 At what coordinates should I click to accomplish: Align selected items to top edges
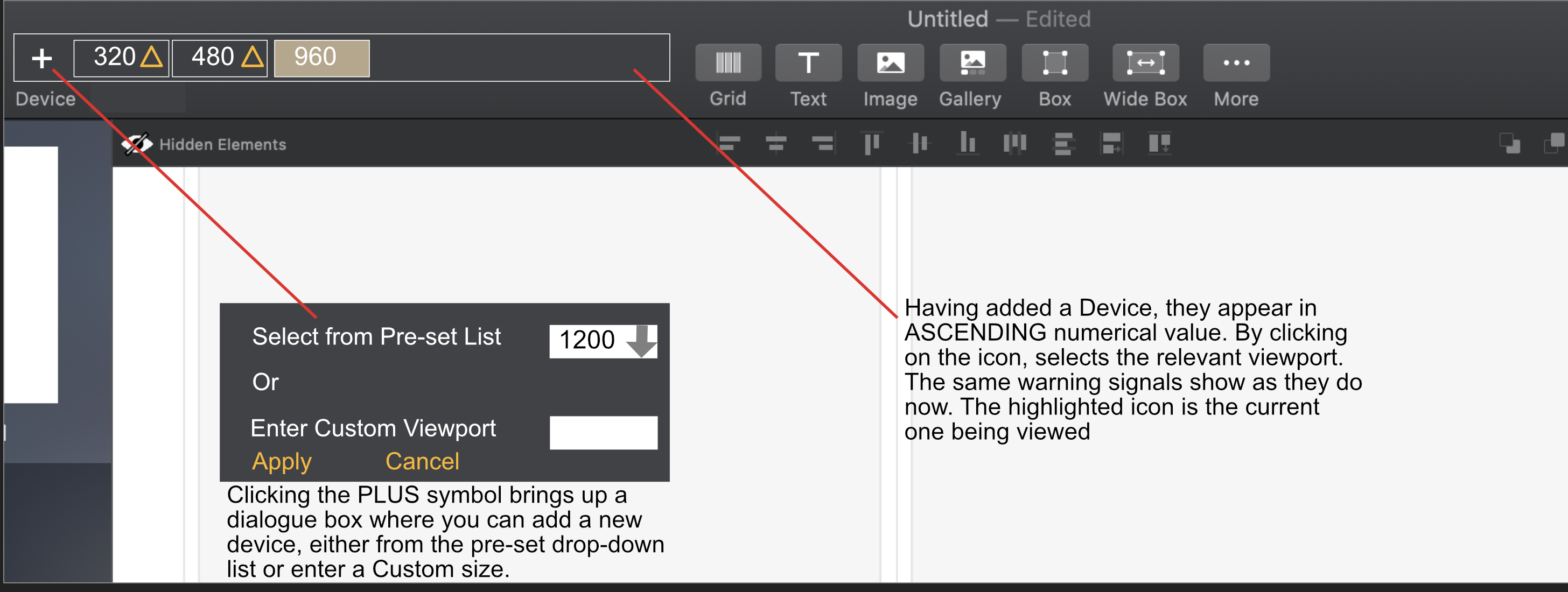tap(872, 144)
